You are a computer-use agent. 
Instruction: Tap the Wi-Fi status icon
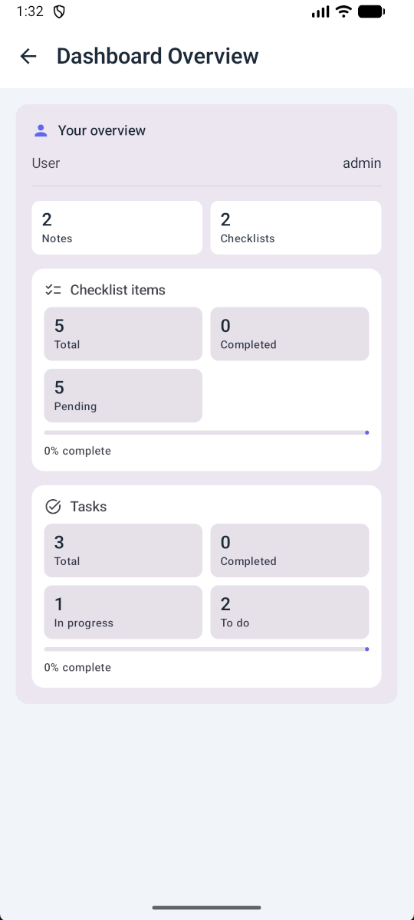[x=344, y=11]
